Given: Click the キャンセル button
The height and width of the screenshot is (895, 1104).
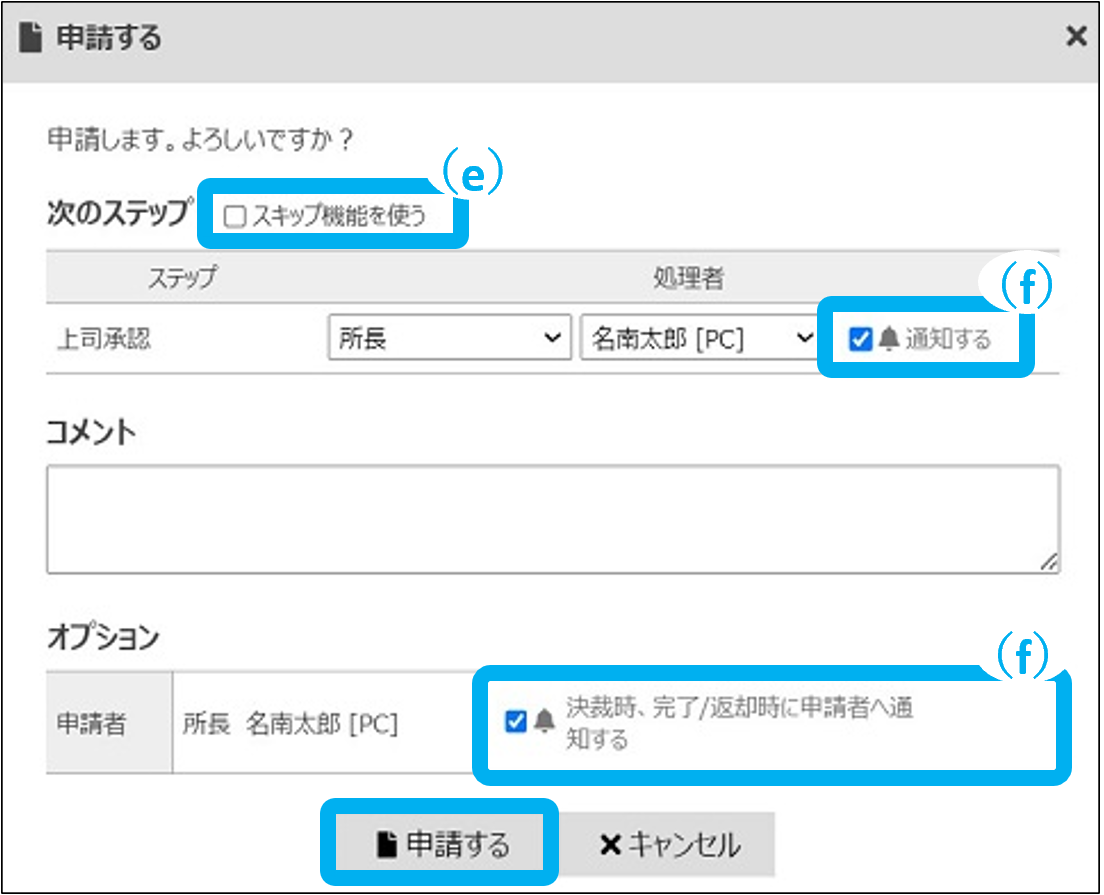Looking at the screenshot, I should 668,845.
